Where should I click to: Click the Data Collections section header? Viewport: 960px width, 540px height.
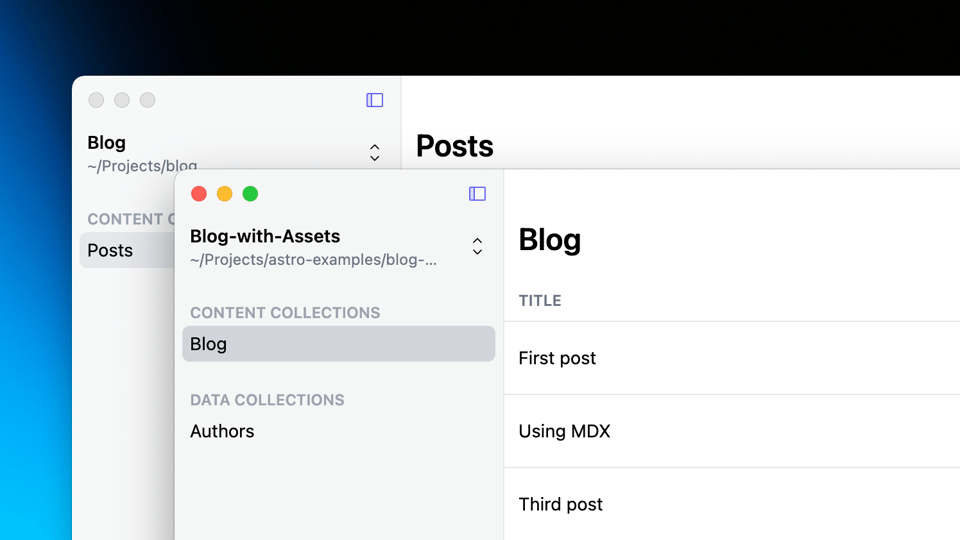click(x=267, y=400)
